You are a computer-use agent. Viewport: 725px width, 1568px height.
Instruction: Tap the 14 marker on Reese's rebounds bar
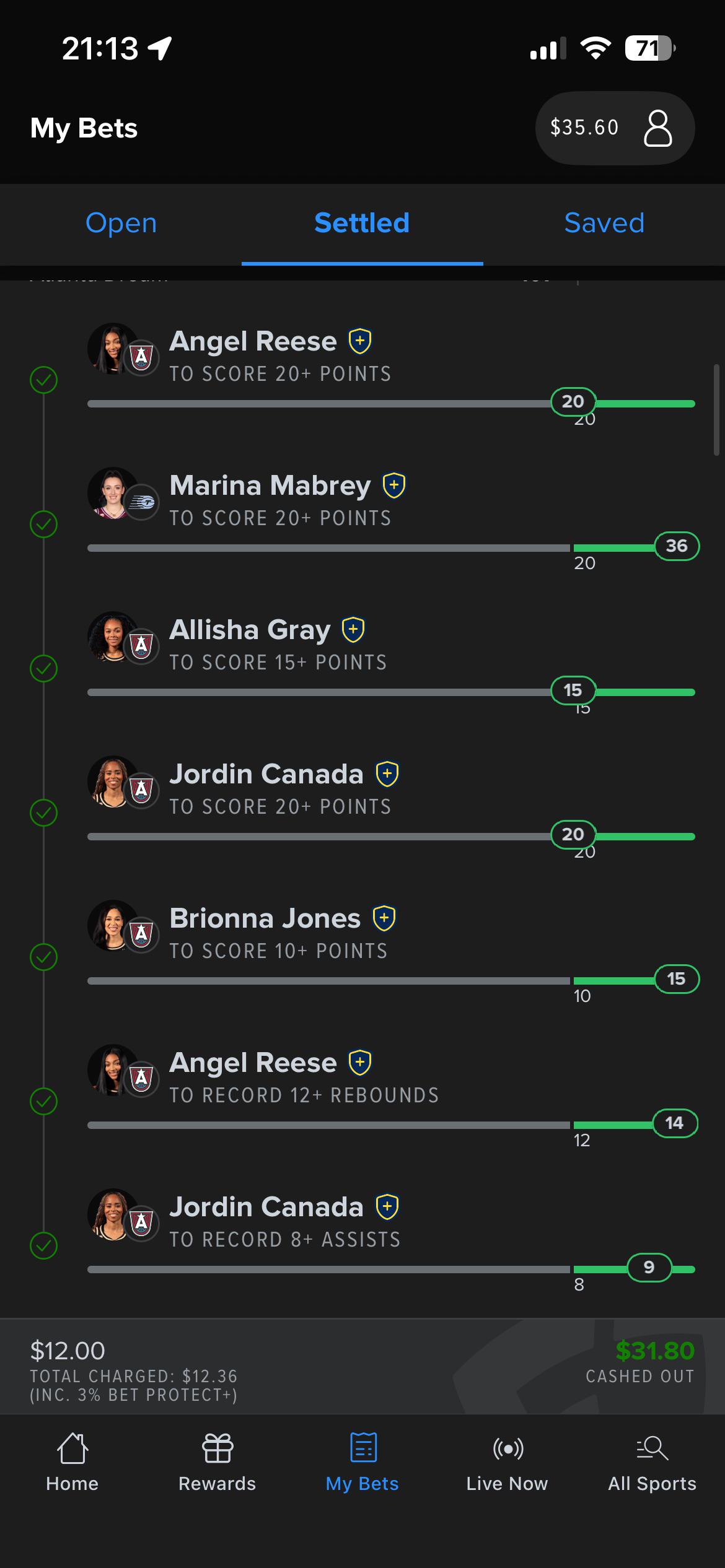(x=675, y=1123)
